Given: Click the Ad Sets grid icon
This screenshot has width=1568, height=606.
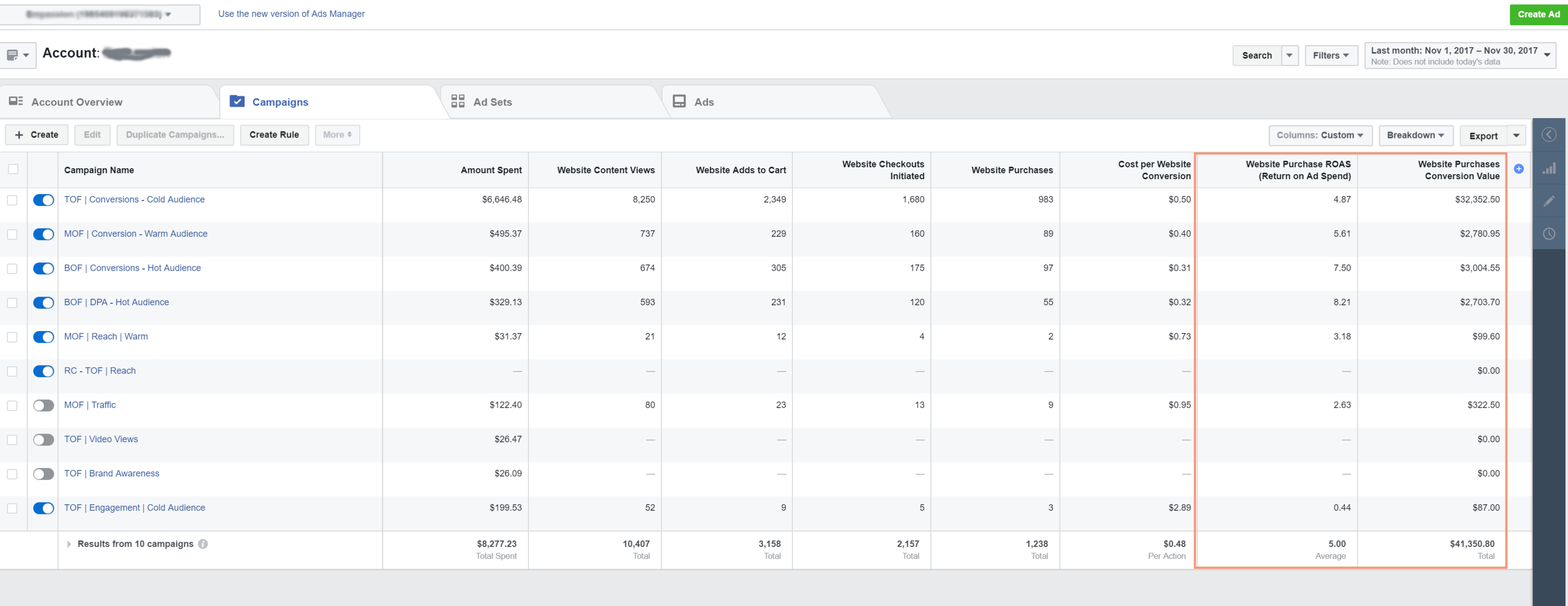Looking at the screenshot, I should point(458,101).
